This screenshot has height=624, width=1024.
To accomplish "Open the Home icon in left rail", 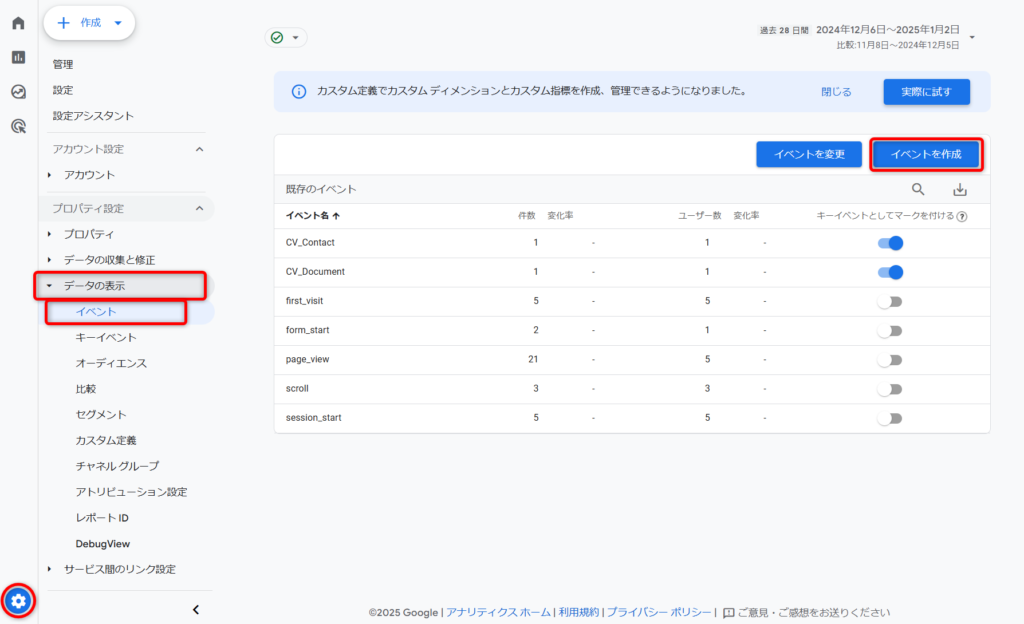I will click(x=18, y=23).
